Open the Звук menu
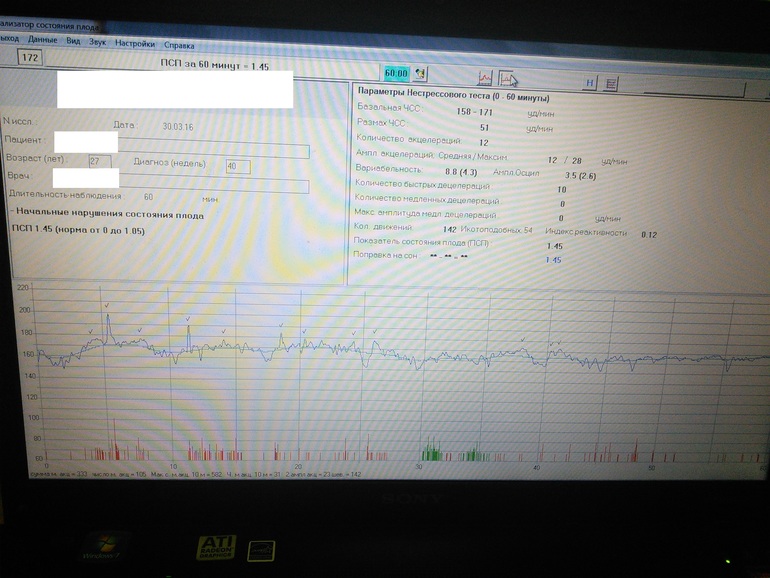The image size is (770, 578). click(97, 43)
